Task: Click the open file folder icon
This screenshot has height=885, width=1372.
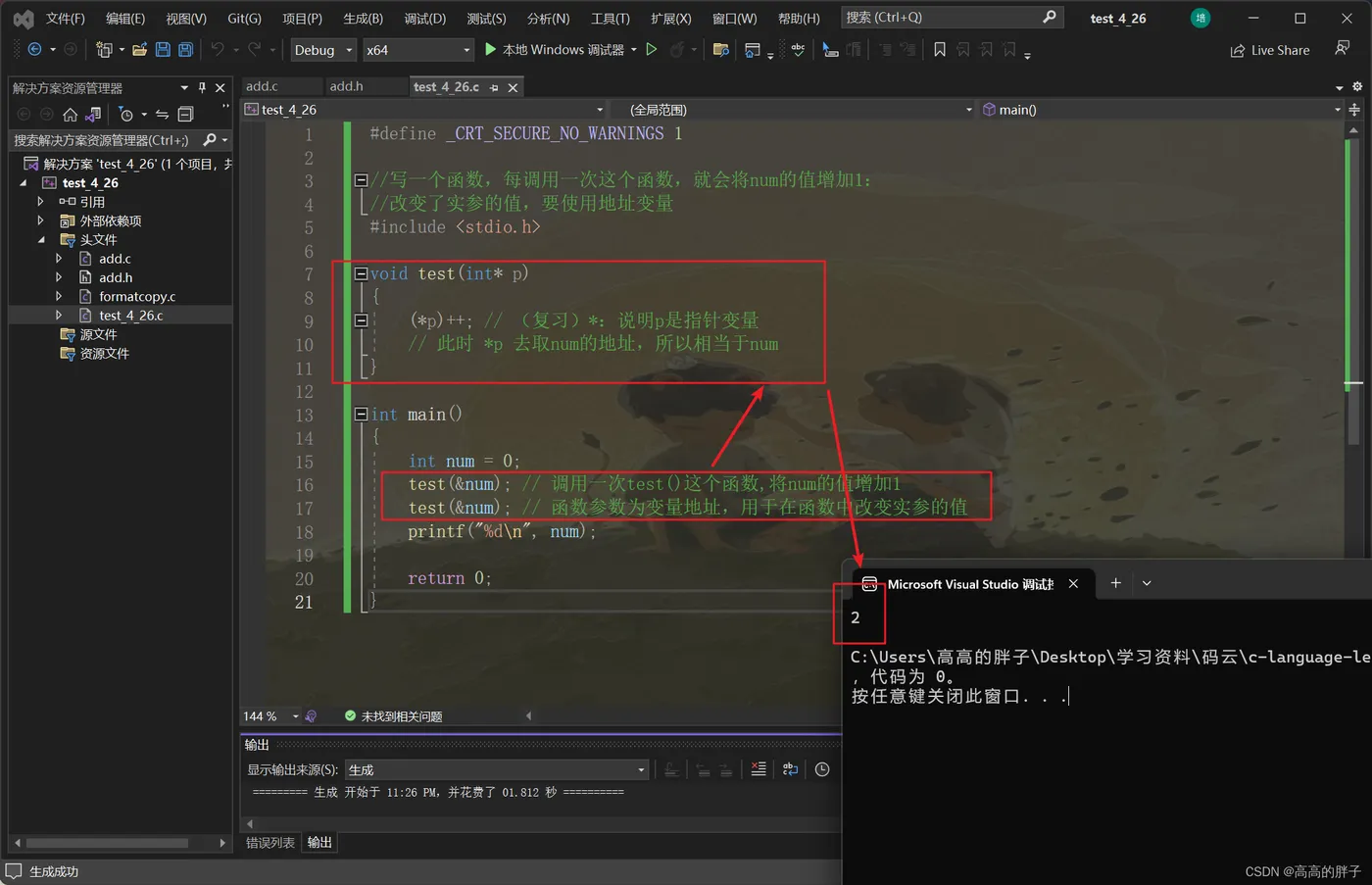Action: coord(139,49)
